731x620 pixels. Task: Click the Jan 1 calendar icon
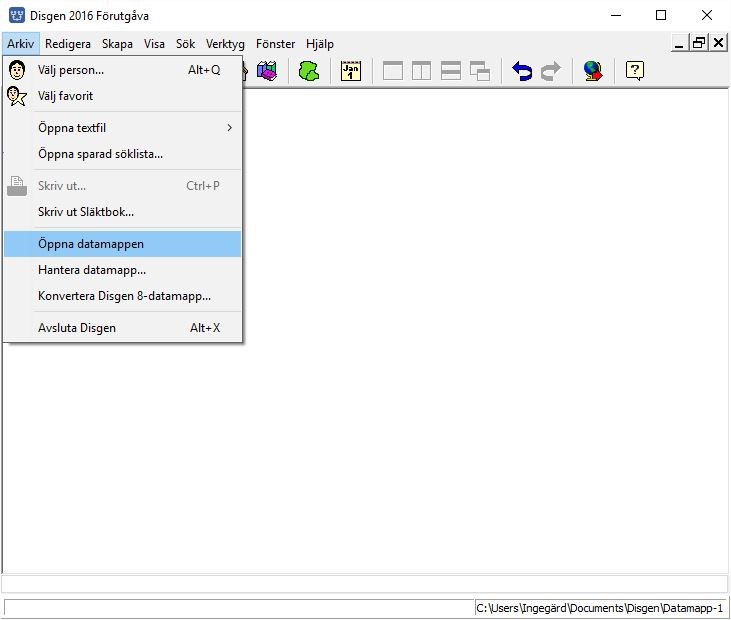click(351, 71)
